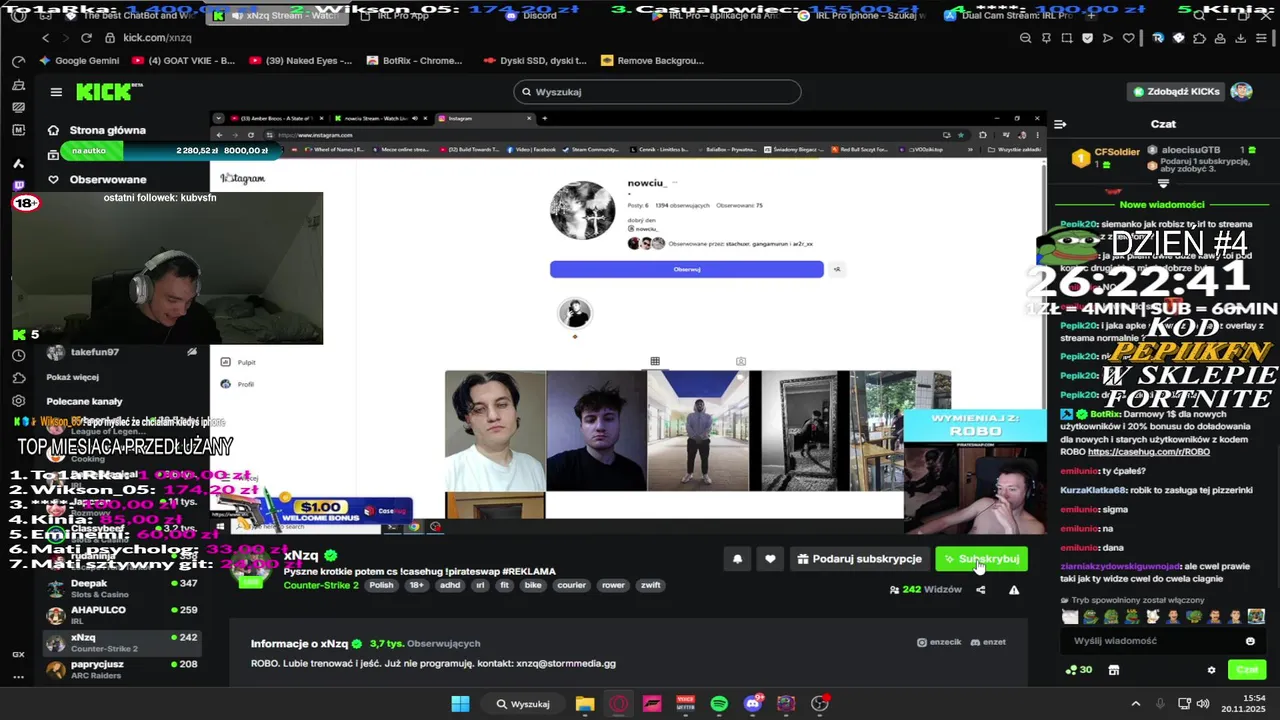Open the Remove Backgrou... bookmark
1280x720 pixels.
[x=653, y=60]
